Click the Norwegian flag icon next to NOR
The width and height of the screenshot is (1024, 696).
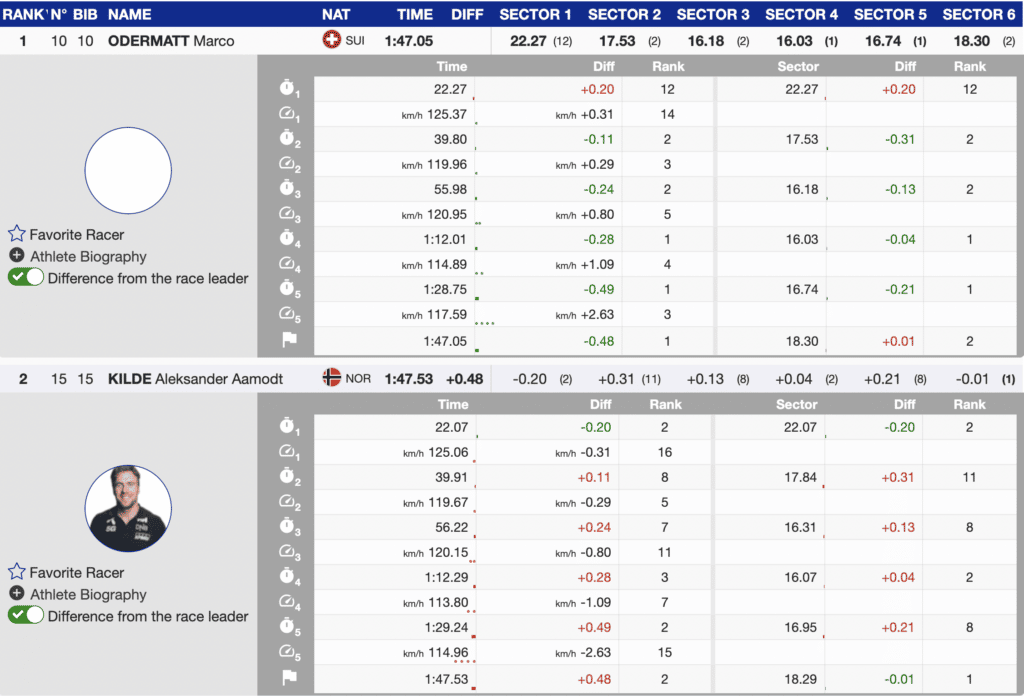[331, 379]
